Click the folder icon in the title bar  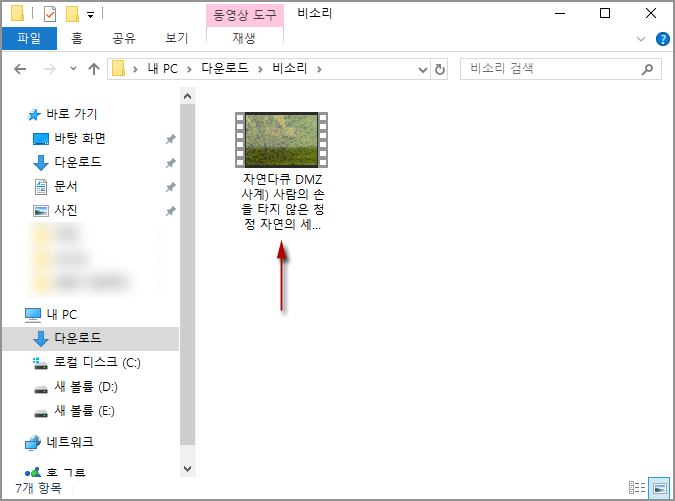pyautogui.click(x=18, y=13)
